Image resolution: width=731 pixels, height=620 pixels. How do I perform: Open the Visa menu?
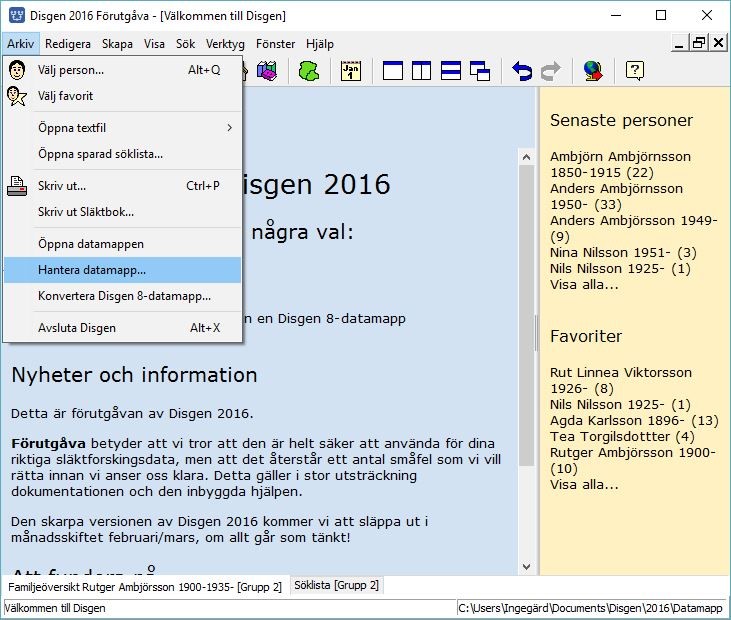tap(154, 44)
